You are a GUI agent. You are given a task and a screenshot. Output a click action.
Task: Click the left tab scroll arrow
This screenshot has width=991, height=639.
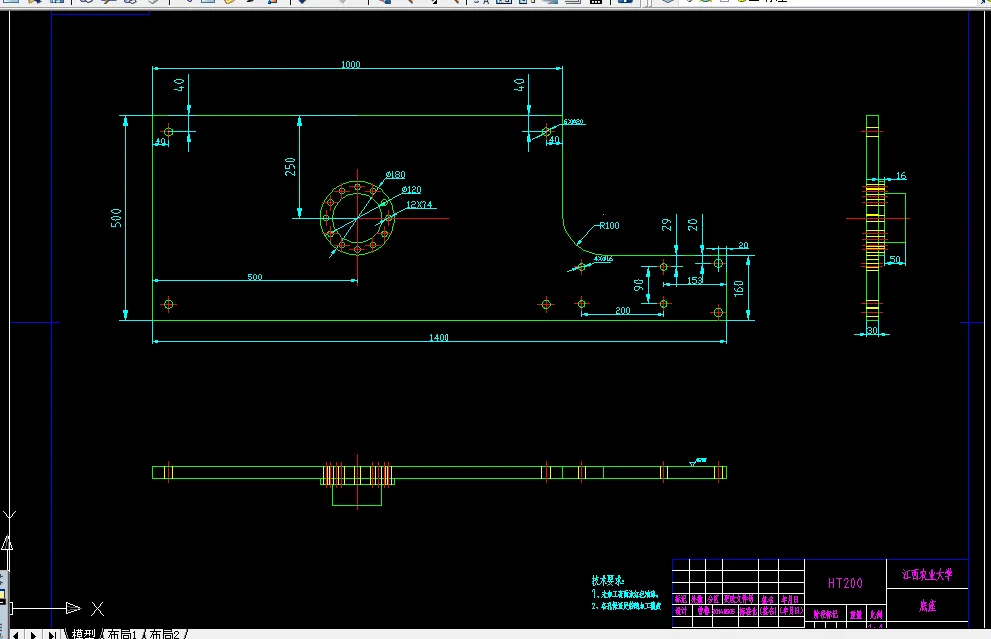click(x=16, y=635)
